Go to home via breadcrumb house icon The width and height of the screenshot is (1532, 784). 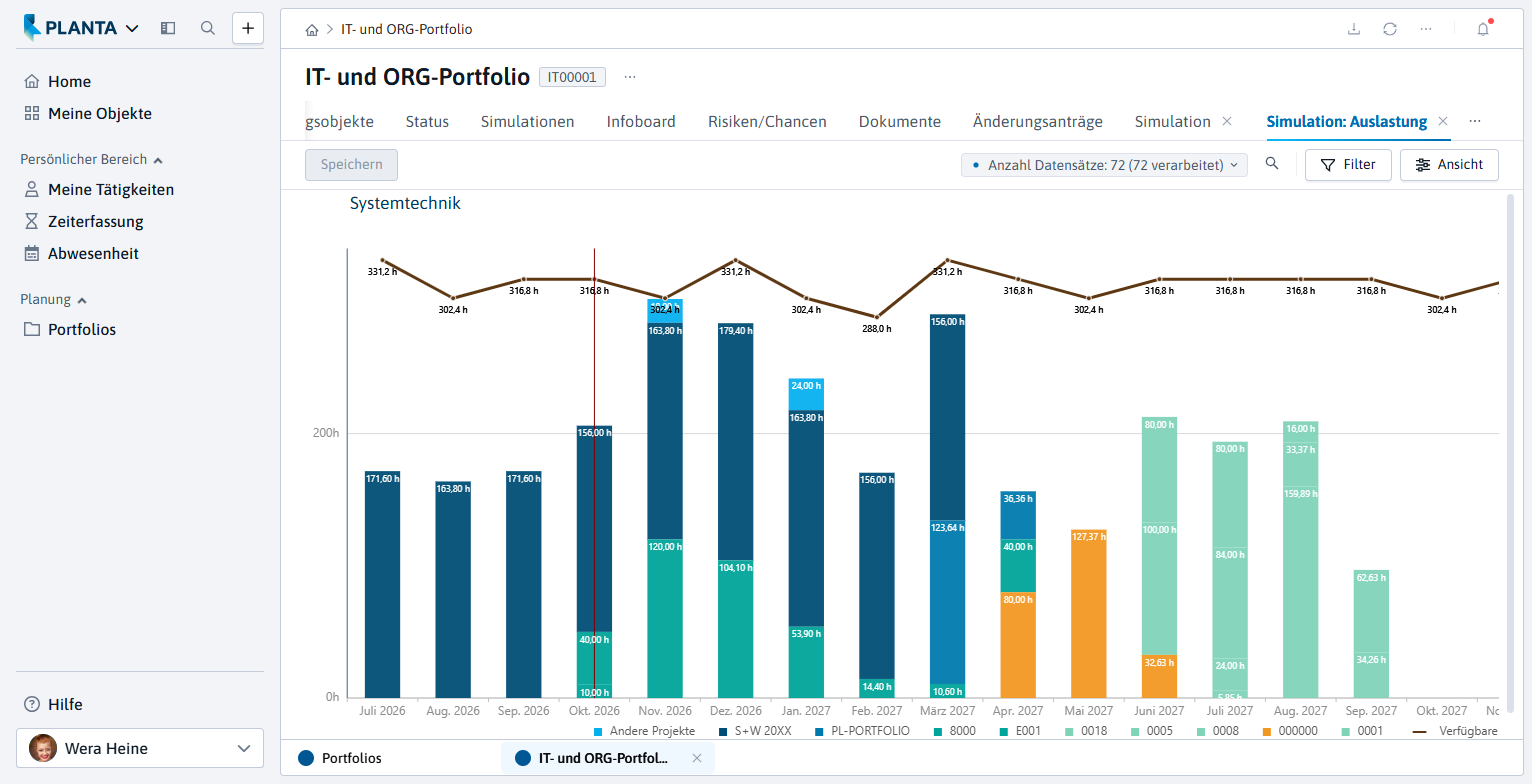pos(313,30)
